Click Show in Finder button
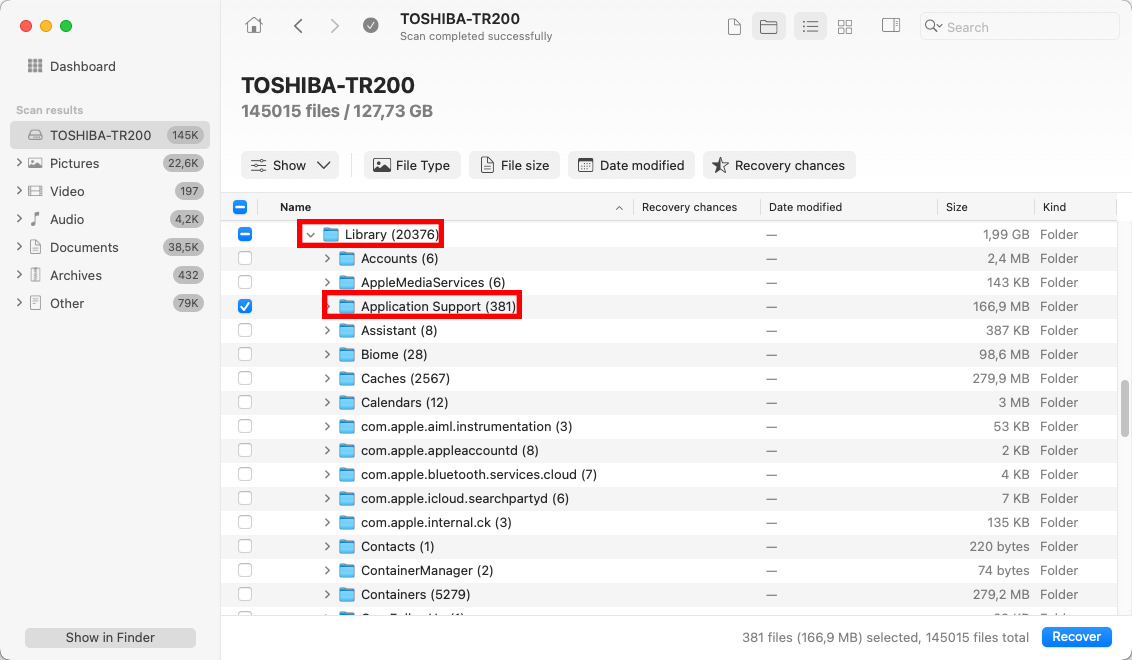Image resolution: width=1132 pixels, height=660 pixels. (110, 638)
